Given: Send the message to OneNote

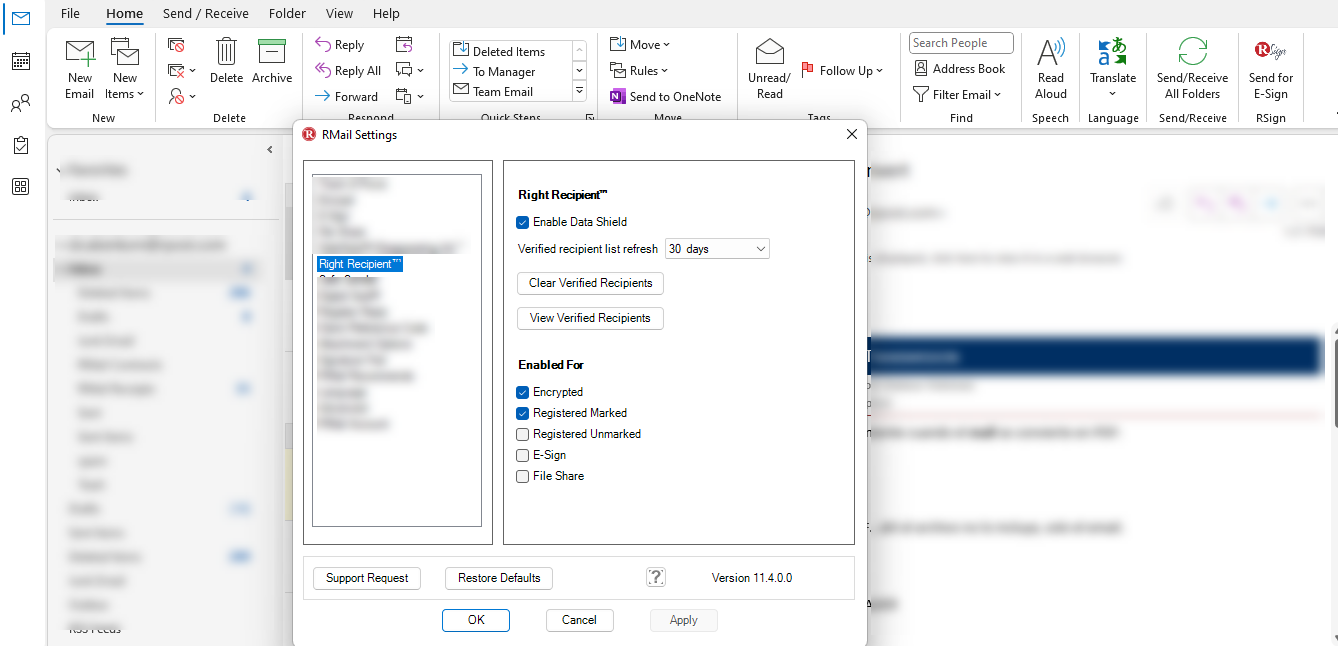Looking at the screenshot, I should (665, 96).
